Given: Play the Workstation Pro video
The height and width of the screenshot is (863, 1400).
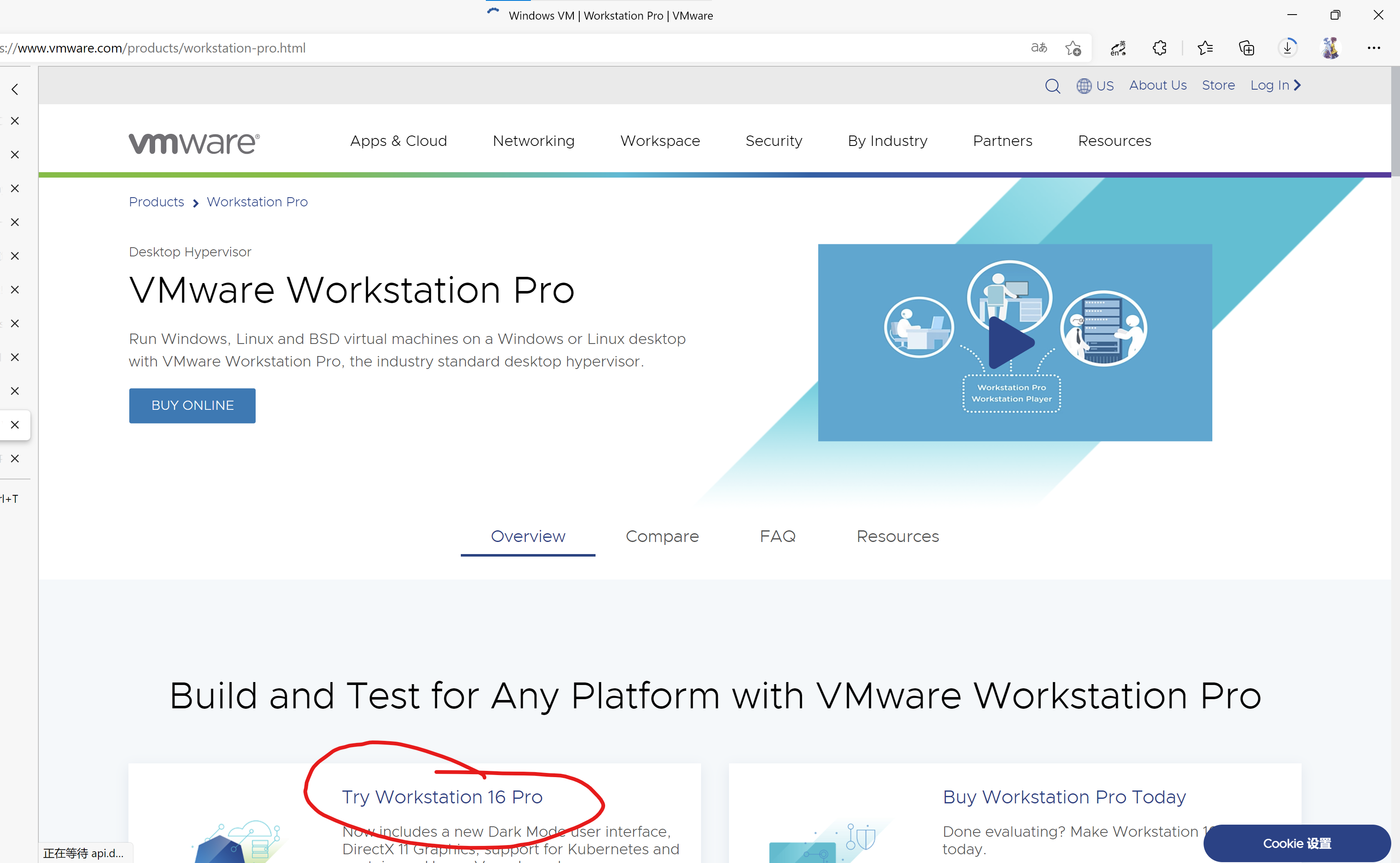Looking at the screenshot, I should pos(1011,342).
